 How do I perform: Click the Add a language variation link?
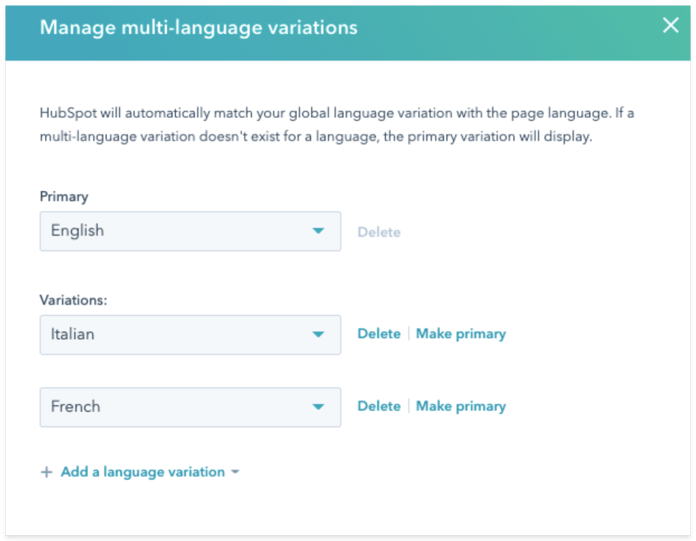pos(142,472)
